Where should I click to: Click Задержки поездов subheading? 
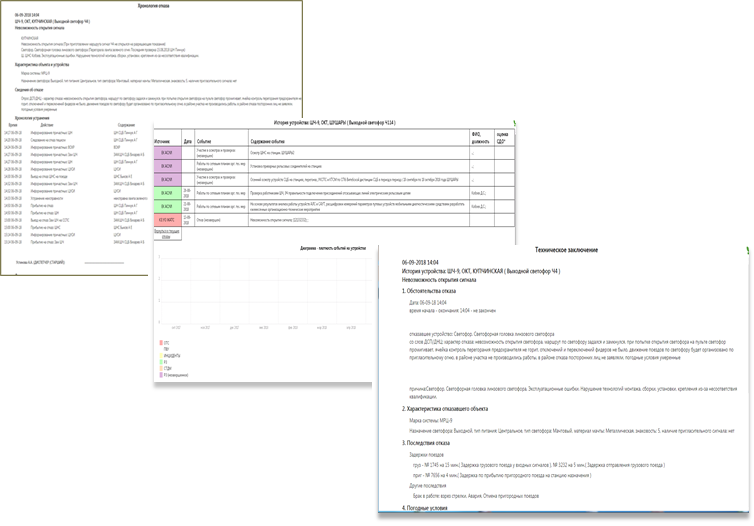[x=427, y=454]
